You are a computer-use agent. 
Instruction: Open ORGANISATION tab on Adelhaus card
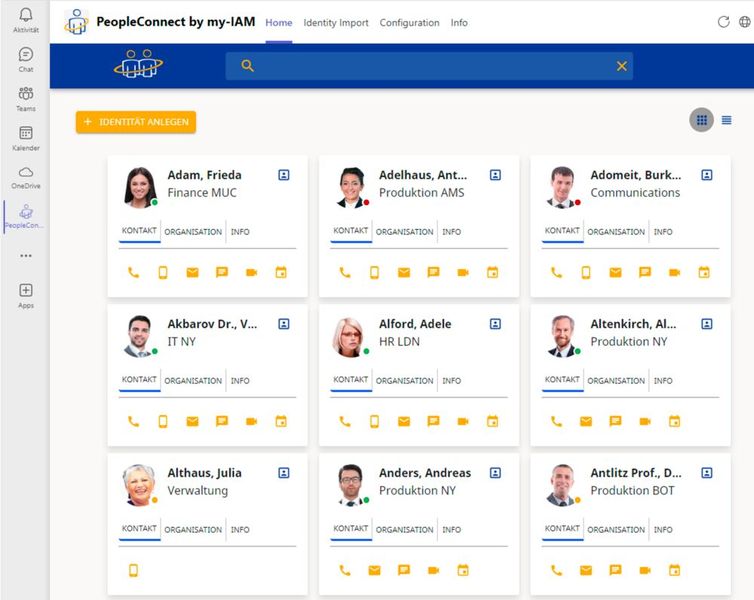click(404, 232)
